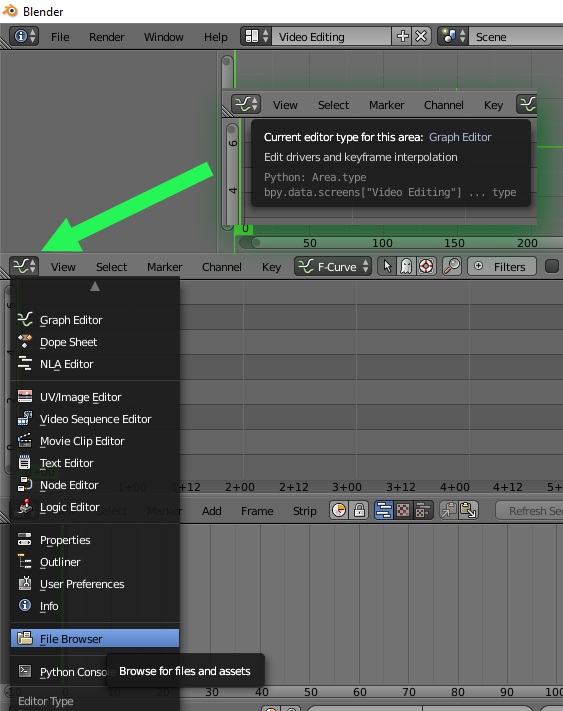Add a new screen layout with plus

point(402,36)
